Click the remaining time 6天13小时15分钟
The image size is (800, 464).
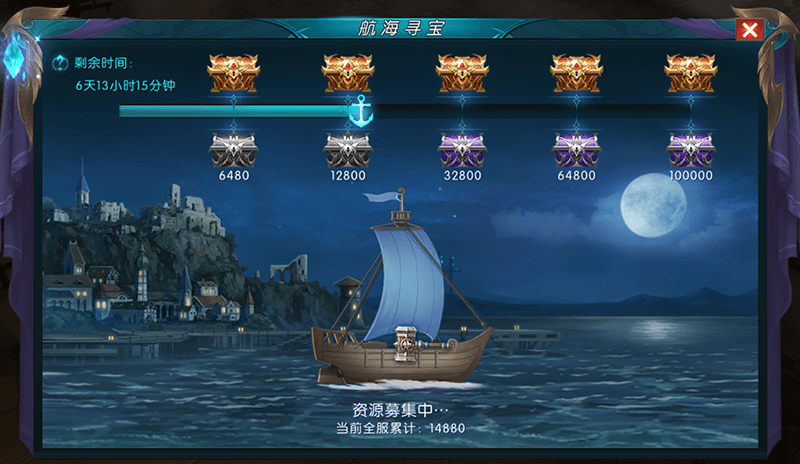pyautogui.click(x=126, y=85)
